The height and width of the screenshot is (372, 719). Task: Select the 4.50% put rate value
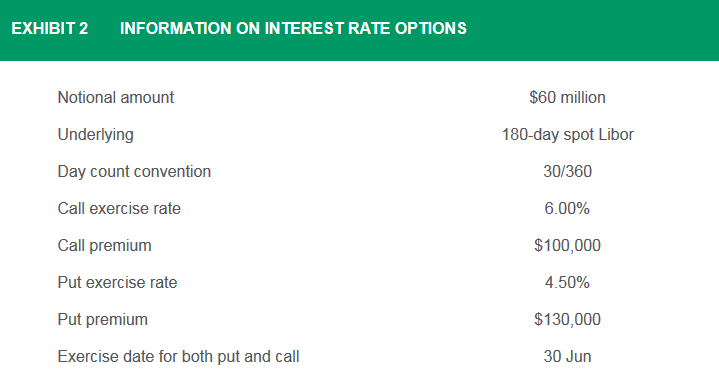pos(567,283)
